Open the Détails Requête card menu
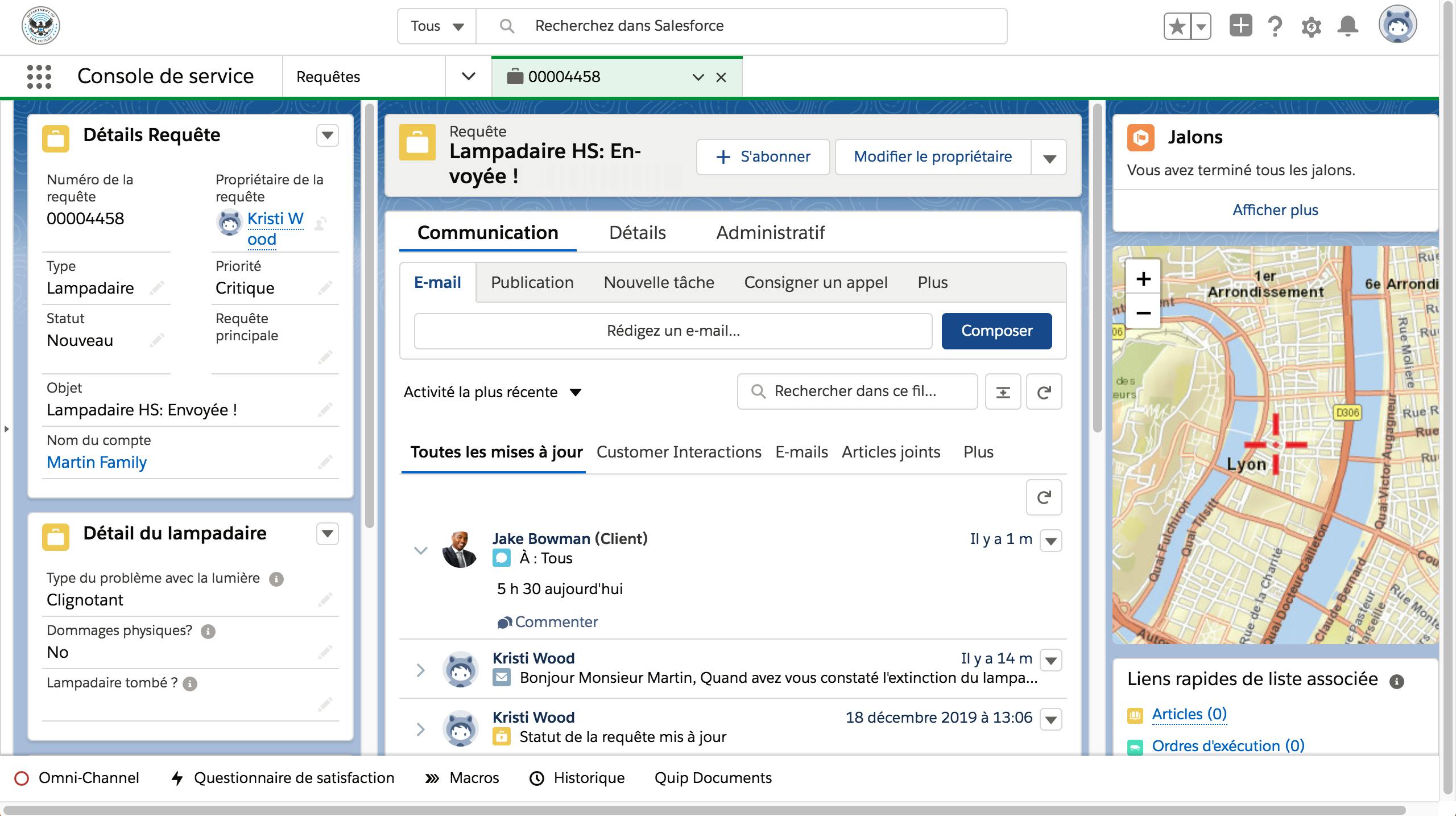This screenshot has width=1456, height=816. click(x=327, y=135)
